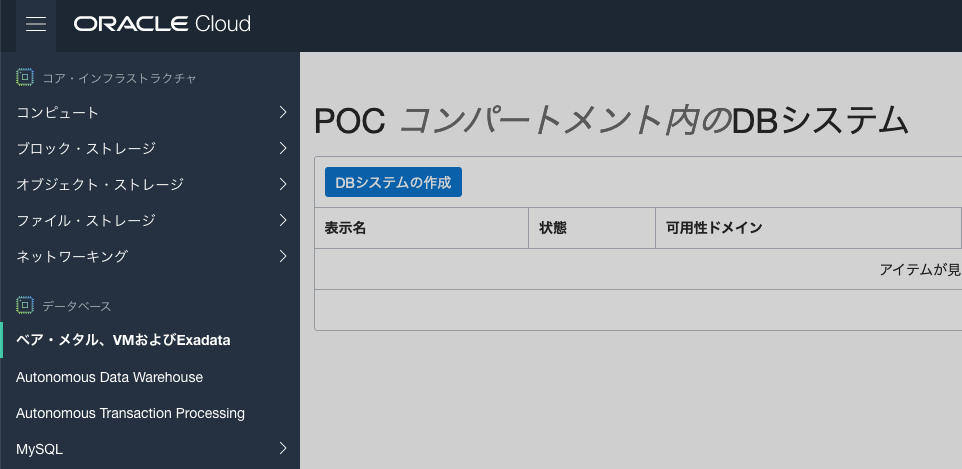
Task: Select ブロック・ストレージ in the sidebar
Action: (86, 149)
